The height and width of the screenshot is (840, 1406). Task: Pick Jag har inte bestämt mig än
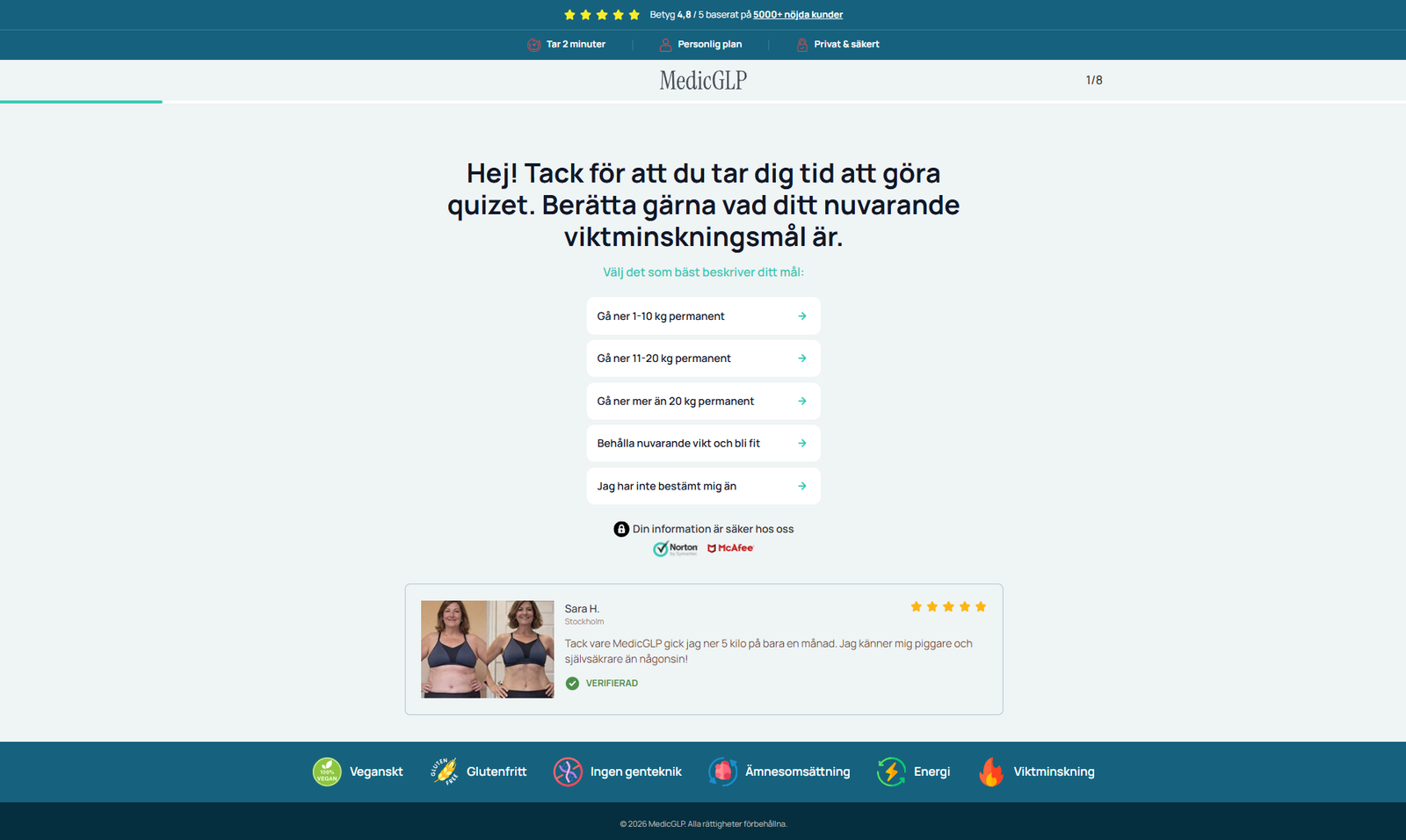[x=704, y=486]
